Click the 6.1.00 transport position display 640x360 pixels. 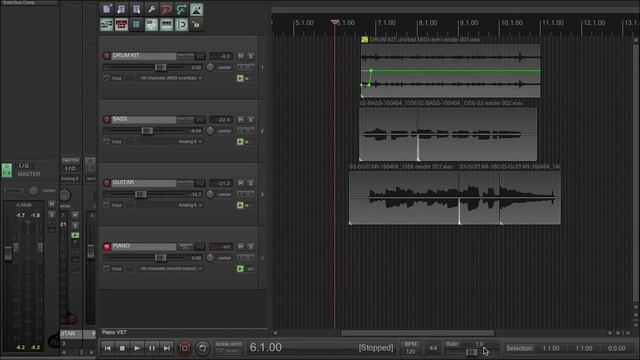tap(266, 348)
